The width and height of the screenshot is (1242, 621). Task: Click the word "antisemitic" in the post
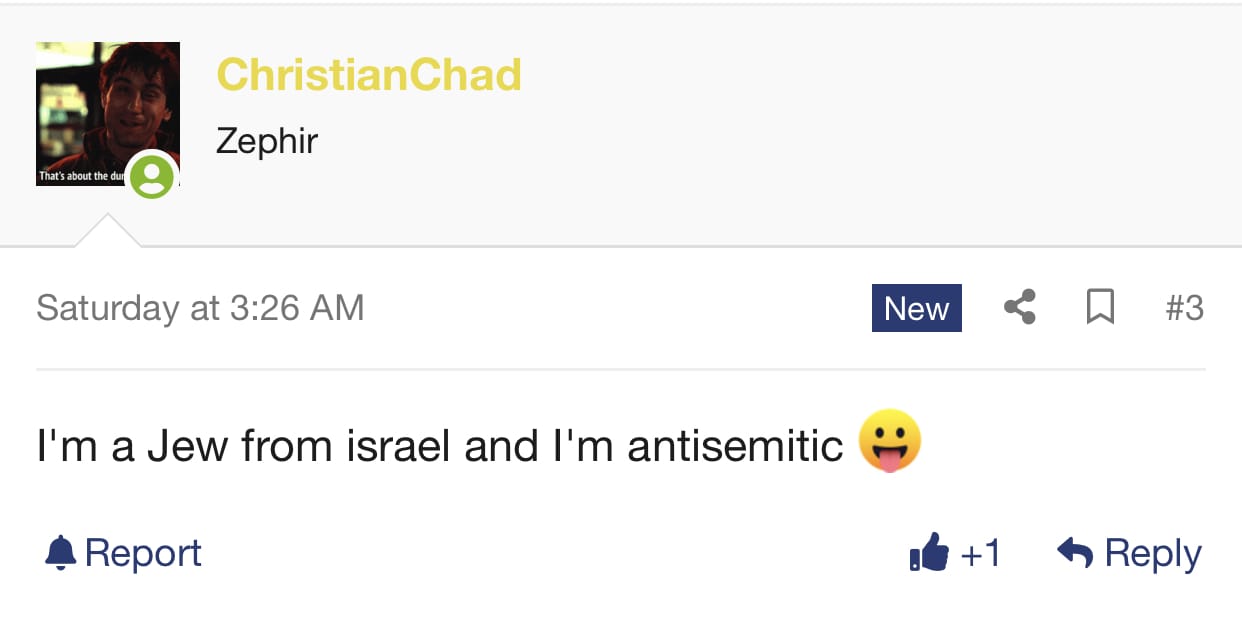(x=735, y=445)
